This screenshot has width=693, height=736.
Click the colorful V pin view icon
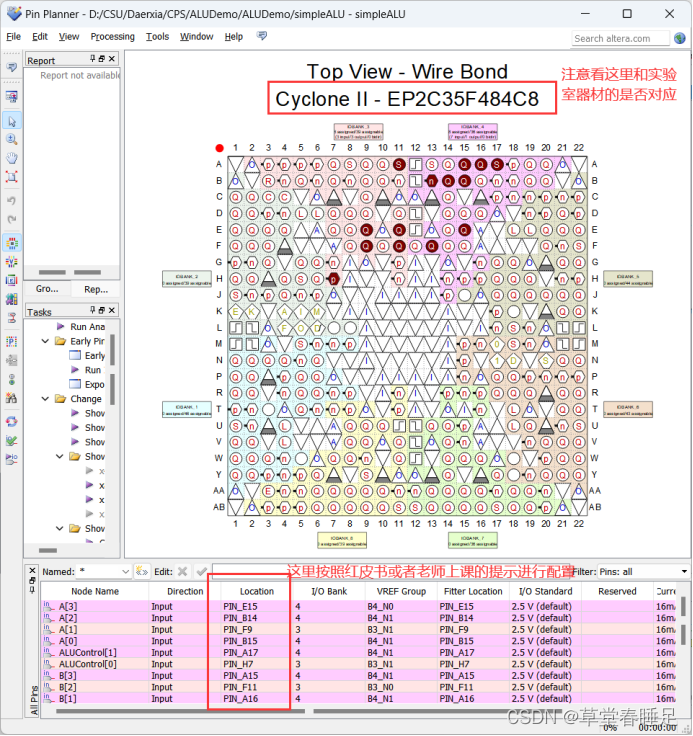(12, 261)
